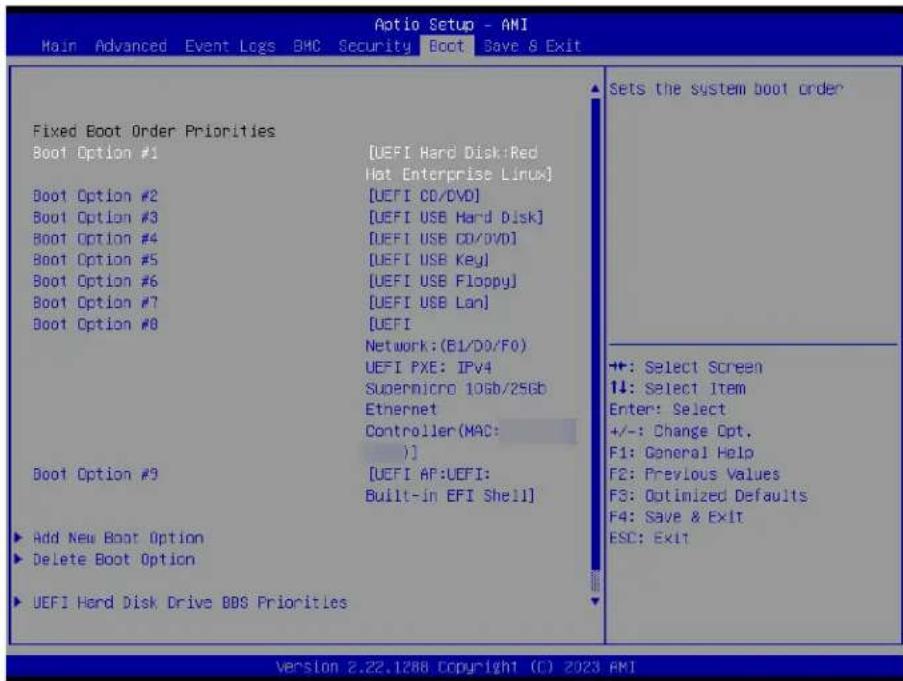This screenshot has width=903, height=681.
Task: Click the 'F4: Save & Exit' hint
Action: [x=676, y=517]
